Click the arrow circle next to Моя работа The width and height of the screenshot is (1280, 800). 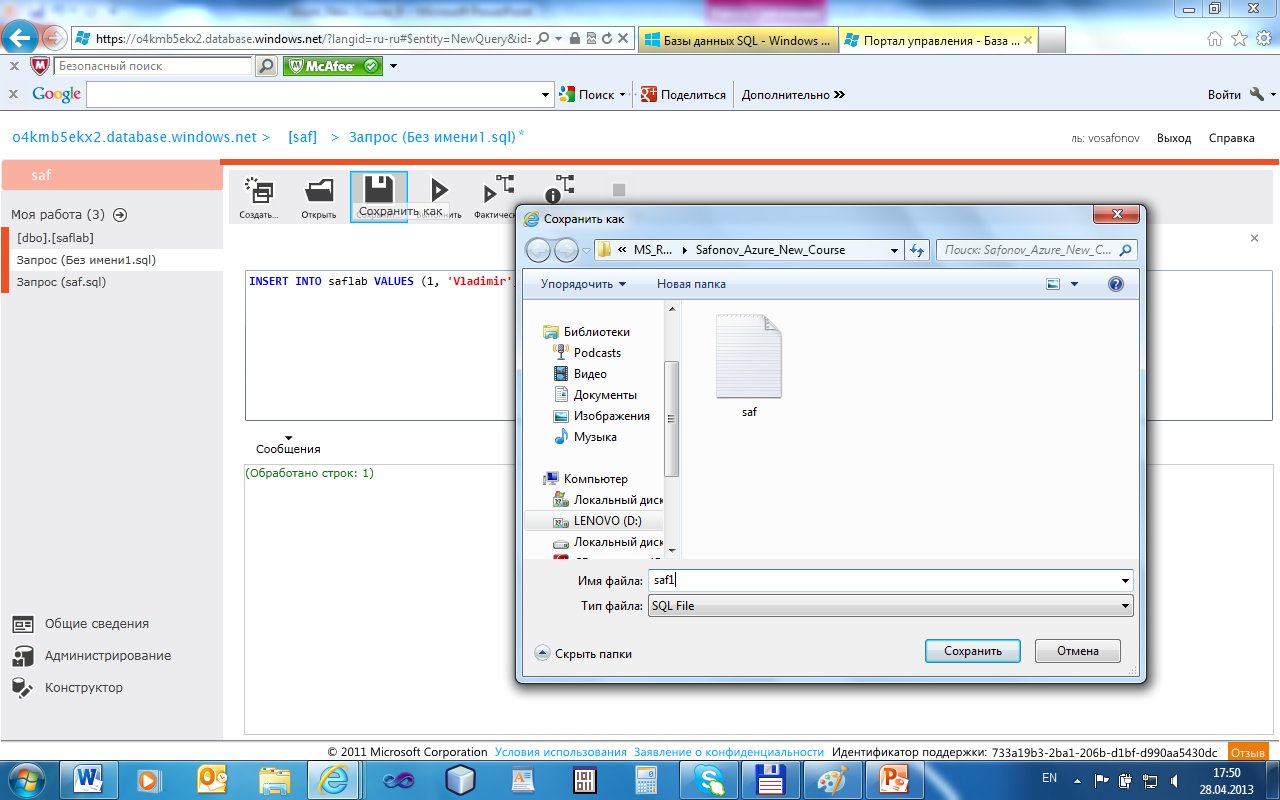[x=120, y=214]
